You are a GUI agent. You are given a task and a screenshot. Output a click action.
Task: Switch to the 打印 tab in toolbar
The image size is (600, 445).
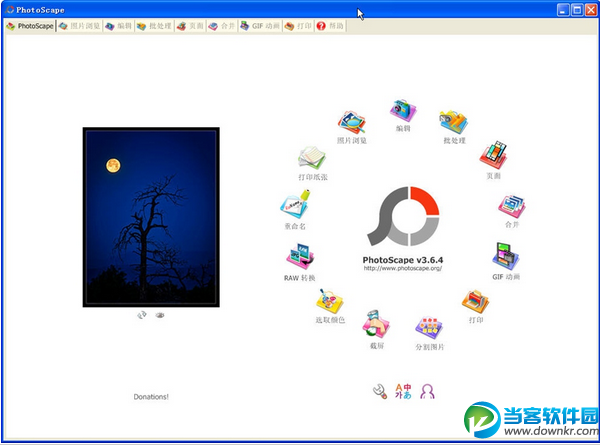(x=298, y=26)
